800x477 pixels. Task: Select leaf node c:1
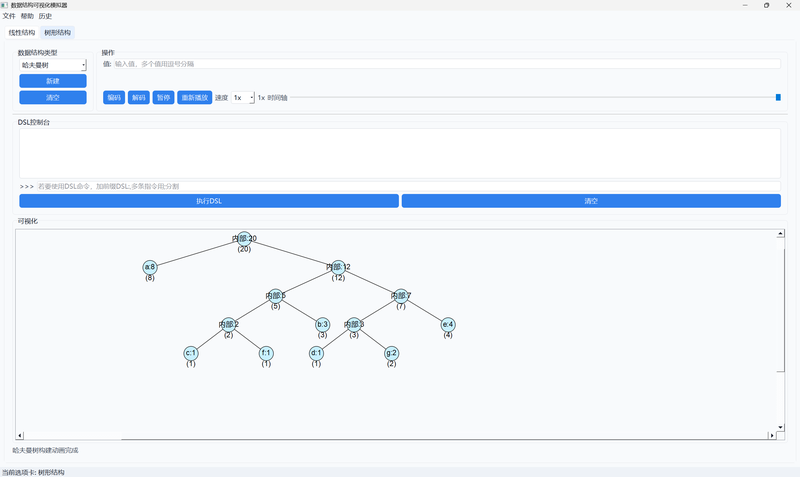pyautogui.click(x=191, y=353)
